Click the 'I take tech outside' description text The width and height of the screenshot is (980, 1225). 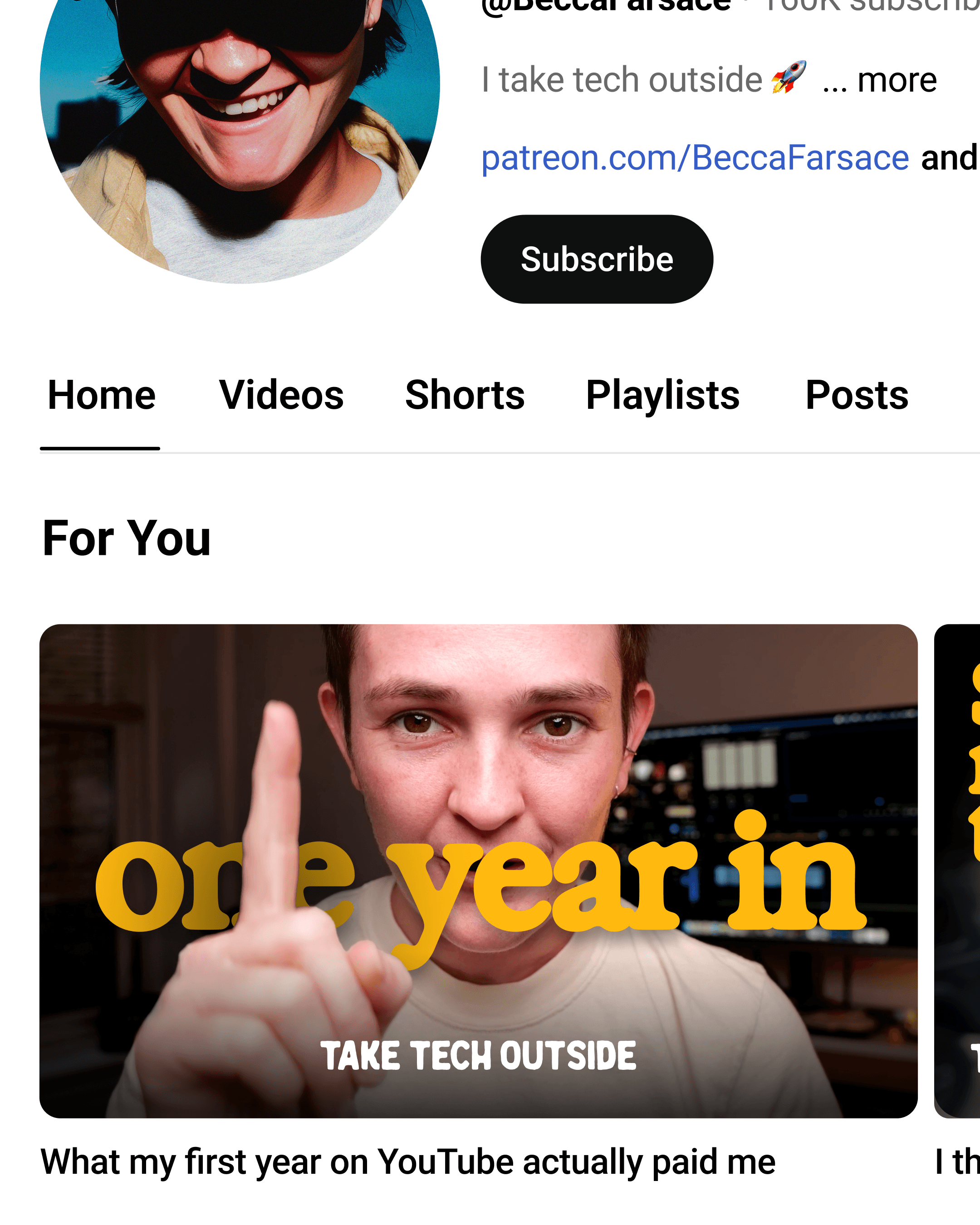pos(622,79)
